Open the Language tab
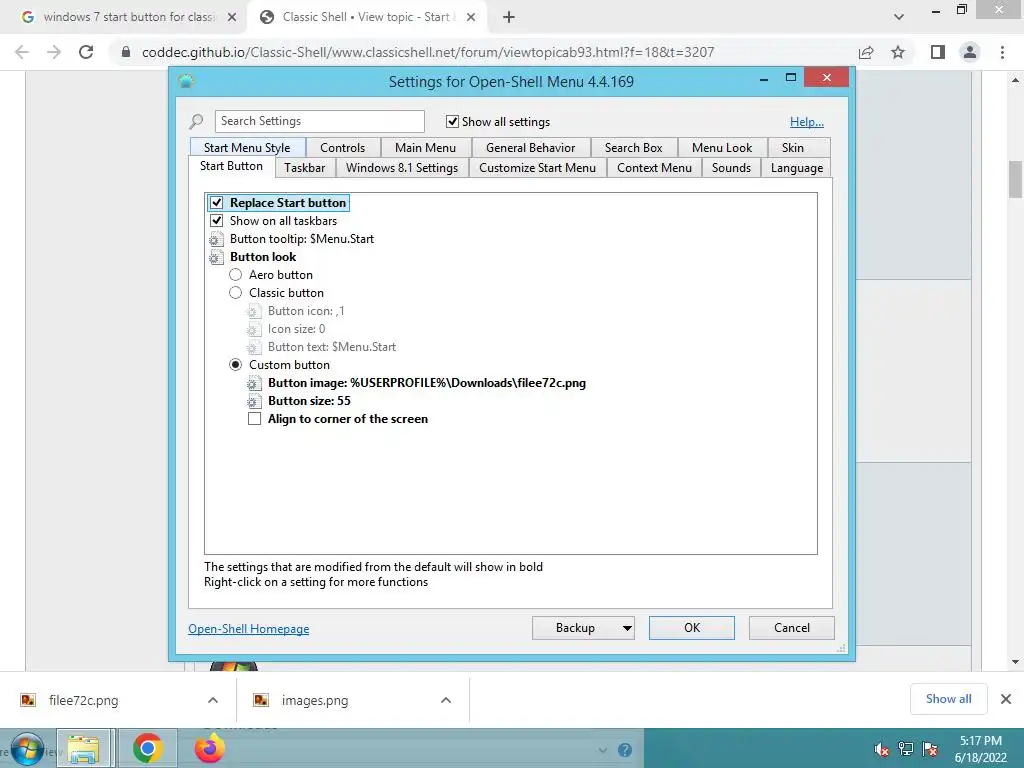Viewport: 1024px width, 768px height. 797,168
